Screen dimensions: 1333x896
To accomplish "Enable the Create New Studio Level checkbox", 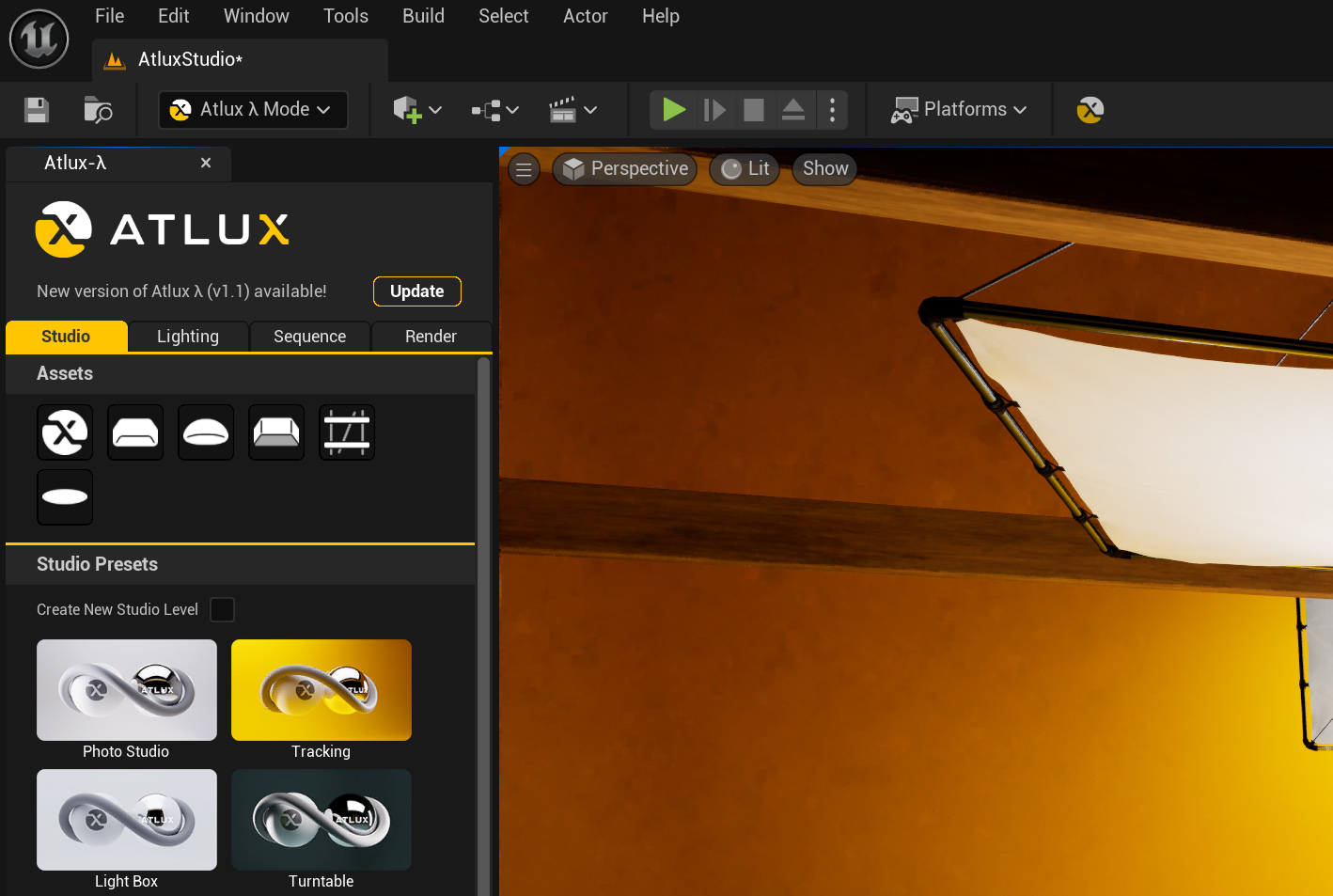I will [223, 610].
